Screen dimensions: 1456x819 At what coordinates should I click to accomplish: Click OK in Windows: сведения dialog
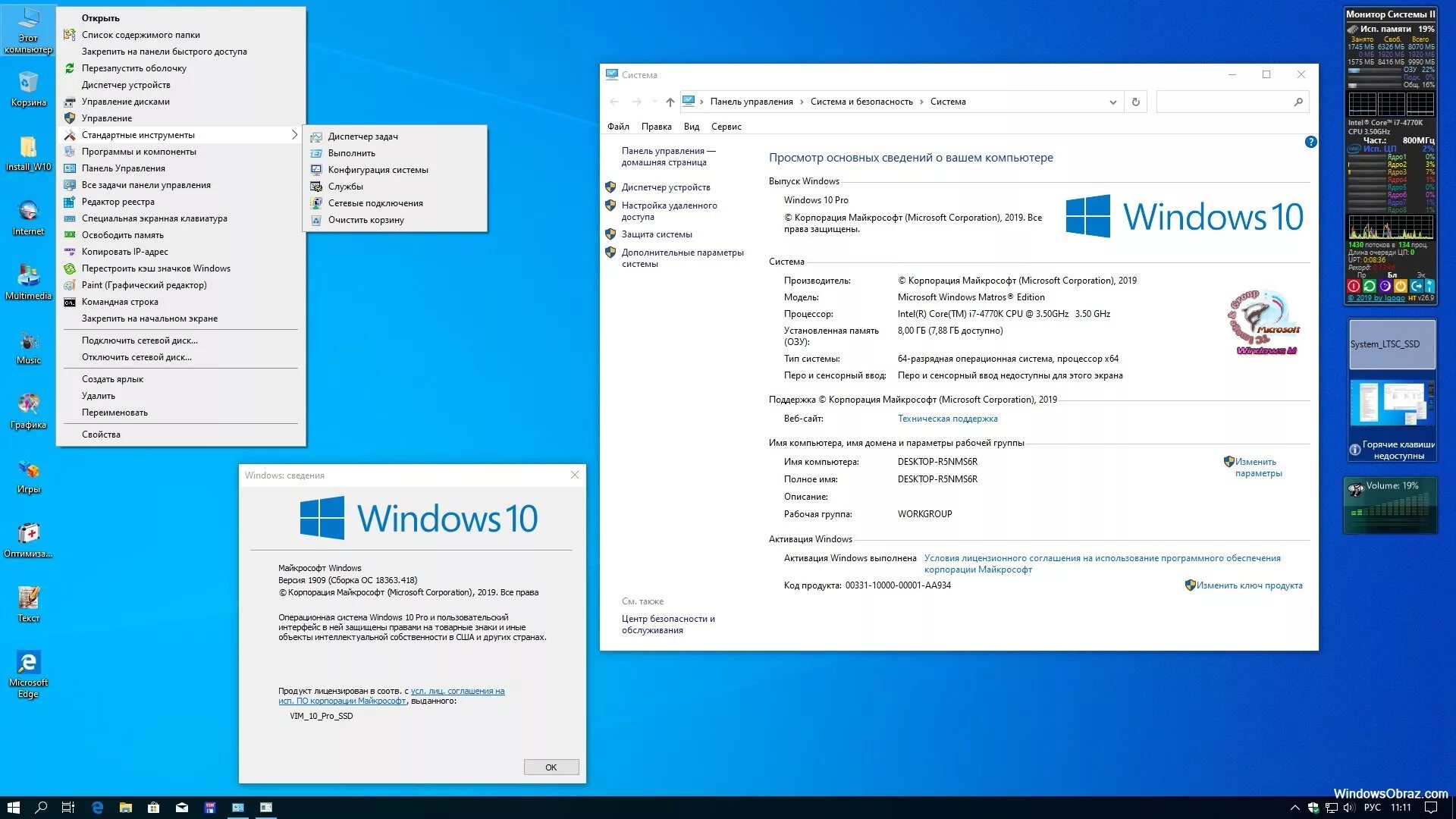tap(551, 767)
